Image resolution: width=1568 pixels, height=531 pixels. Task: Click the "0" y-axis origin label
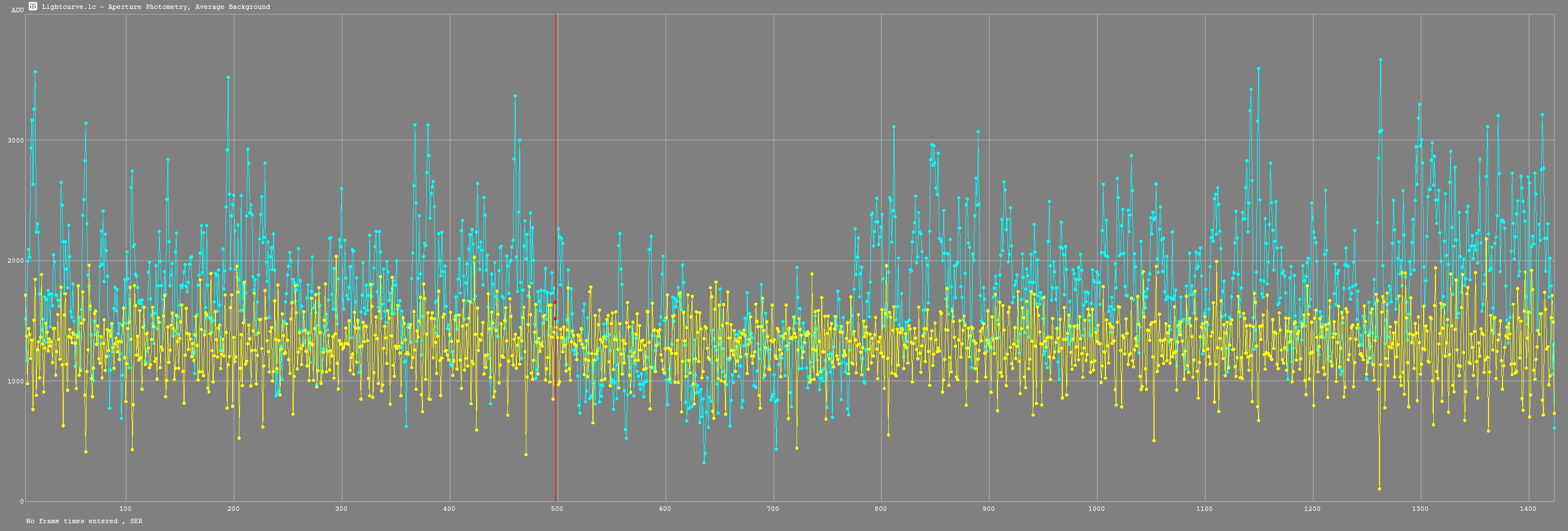point(22,502)
